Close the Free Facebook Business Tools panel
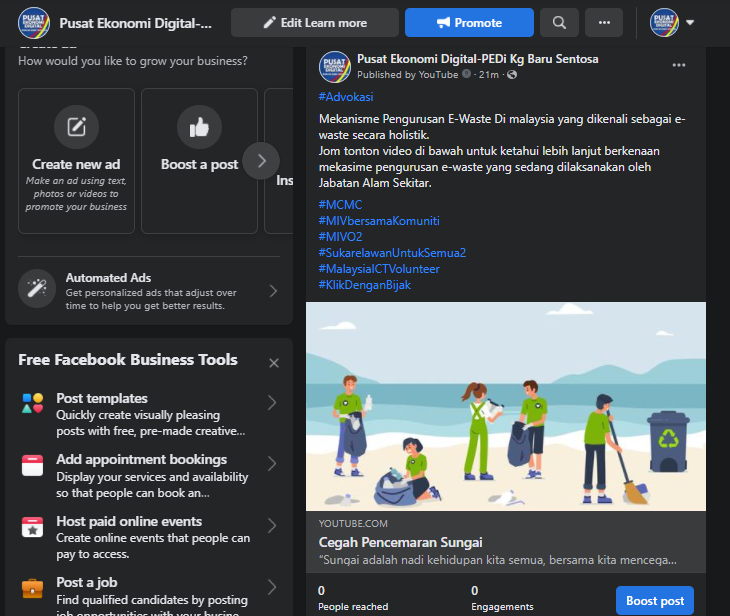Viewport: 730px width, 616px height. point(274,363)
